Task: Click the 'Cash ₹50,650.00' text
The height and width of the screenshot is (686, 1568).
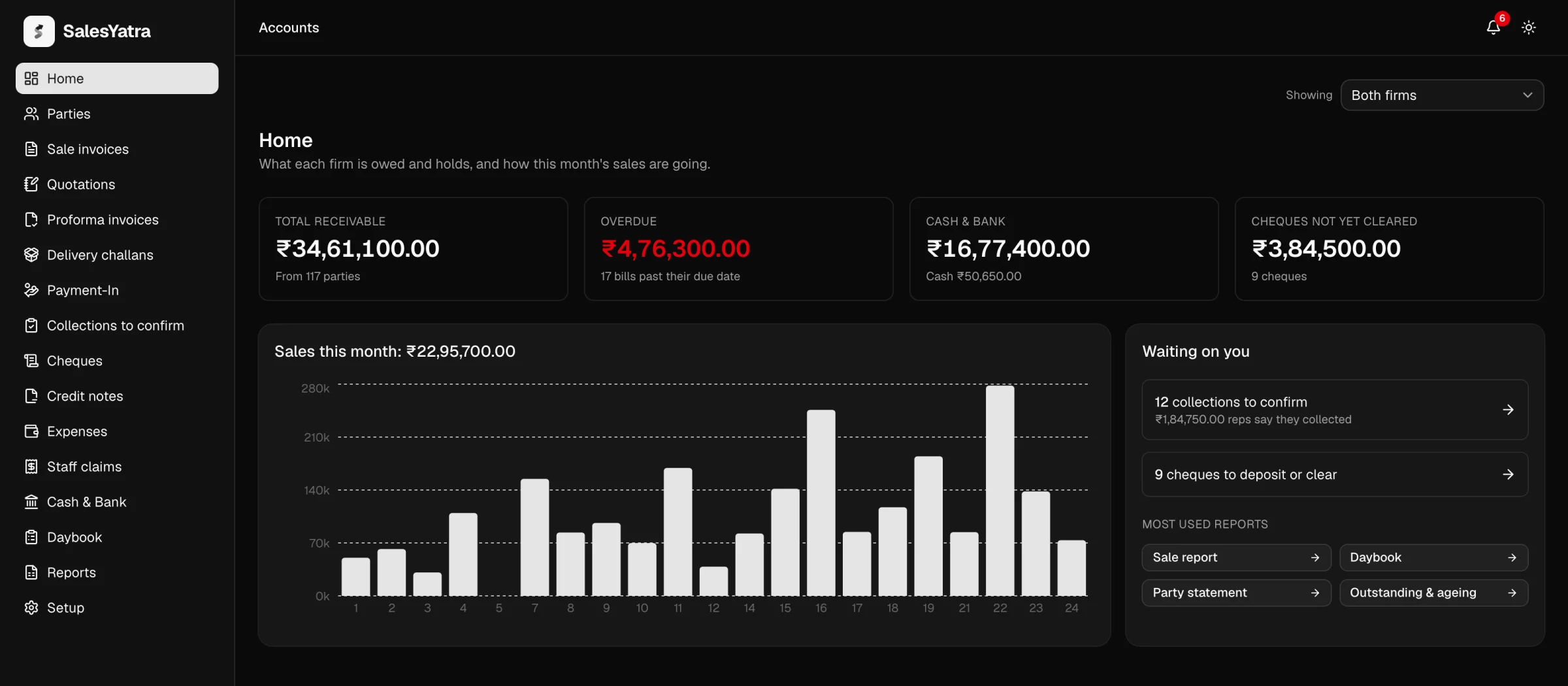Action: click(973, 276)
